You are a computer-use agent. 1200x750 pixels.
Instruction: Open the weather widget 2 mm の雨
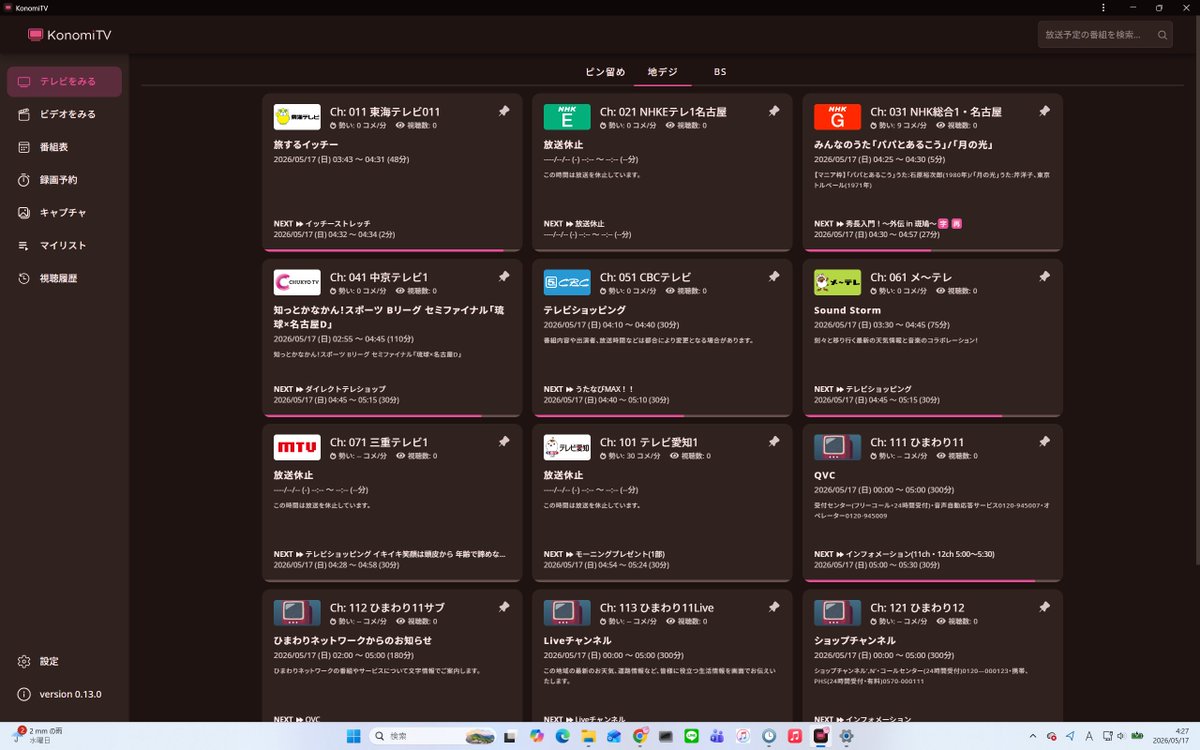[x=38, y=735]
